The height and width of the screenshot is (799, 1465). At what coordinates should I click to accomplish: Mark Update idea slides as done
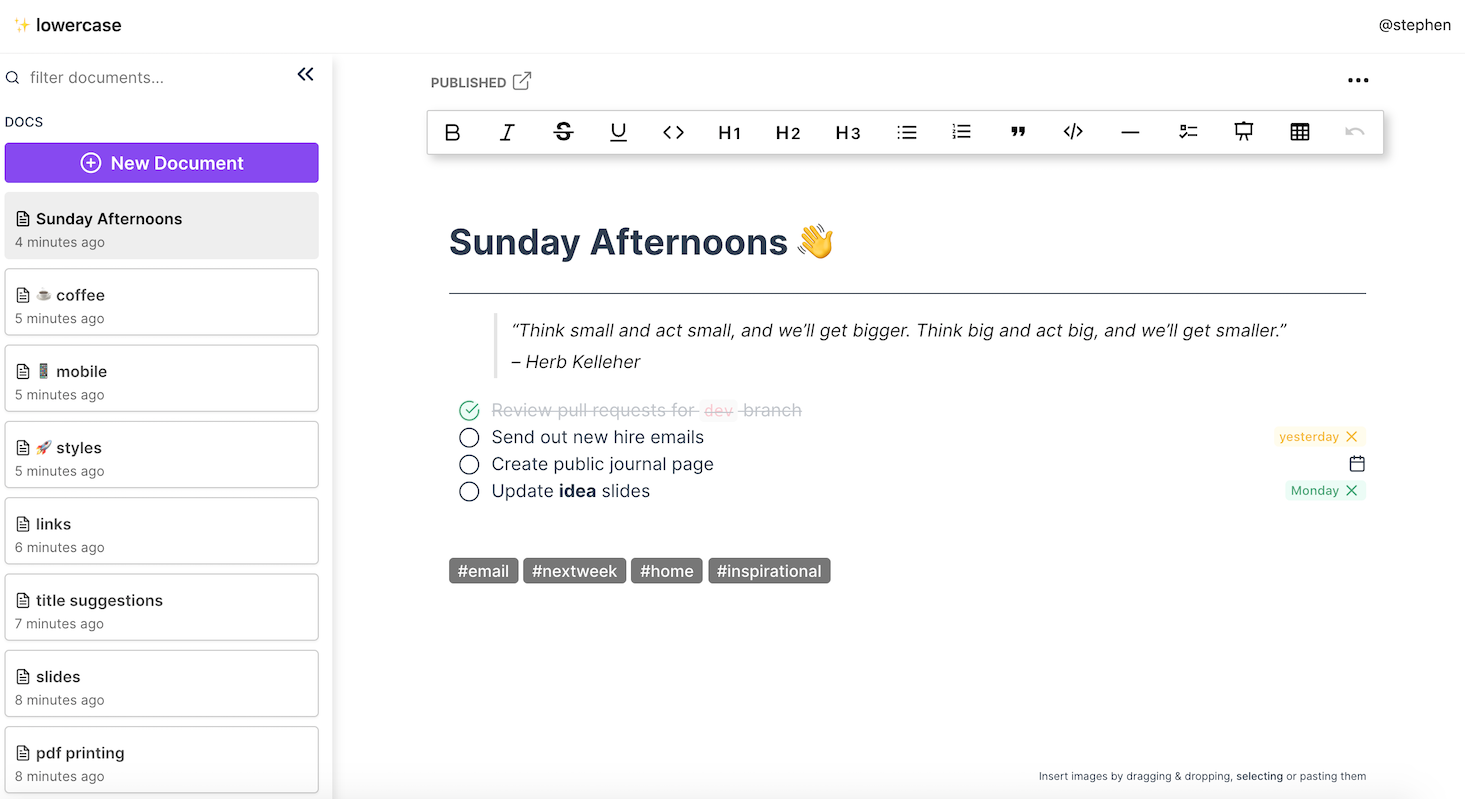click(469, 491)
